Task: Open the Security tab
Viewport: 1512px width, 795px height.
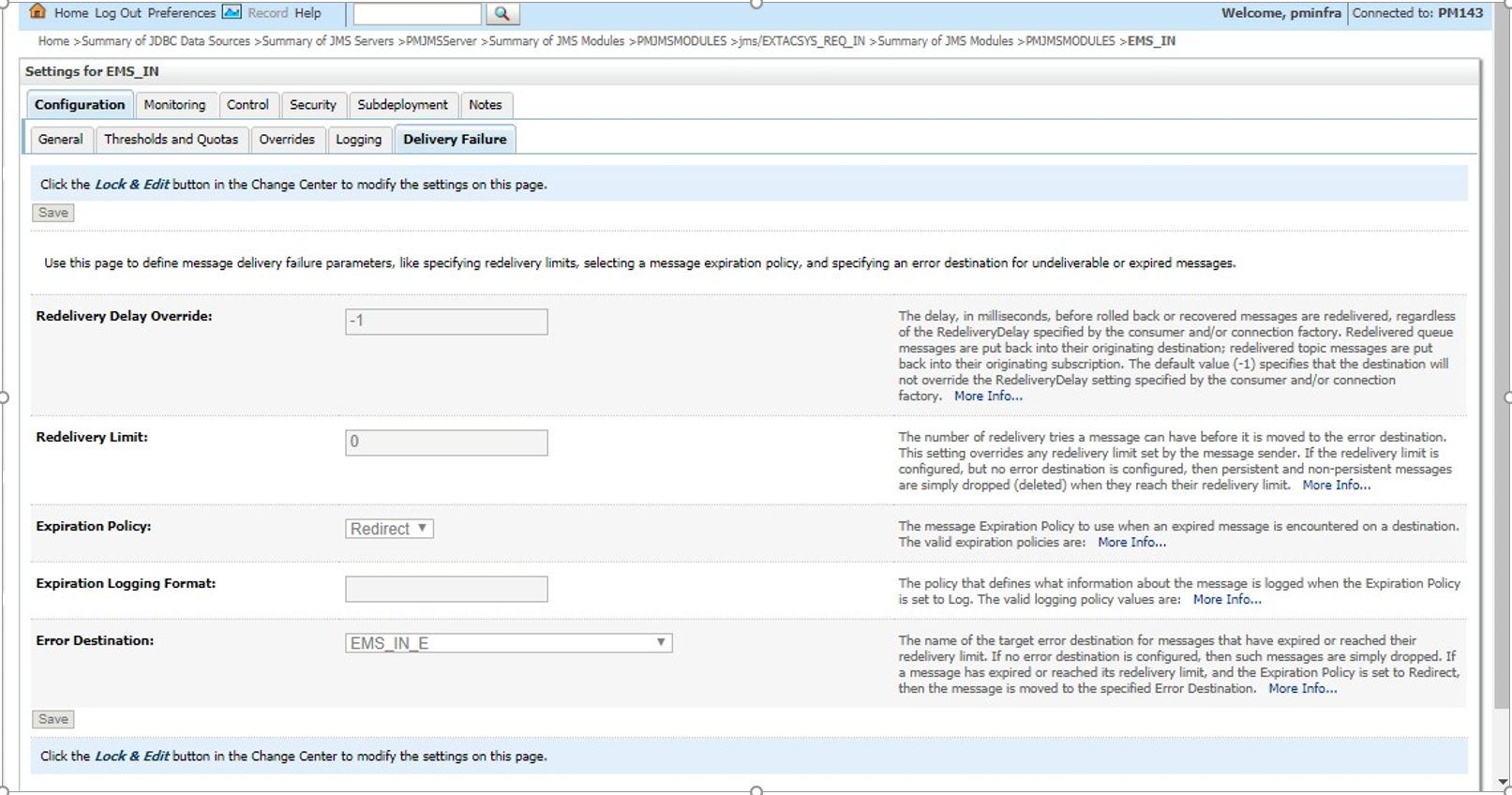Action: [x=313, y=105]
